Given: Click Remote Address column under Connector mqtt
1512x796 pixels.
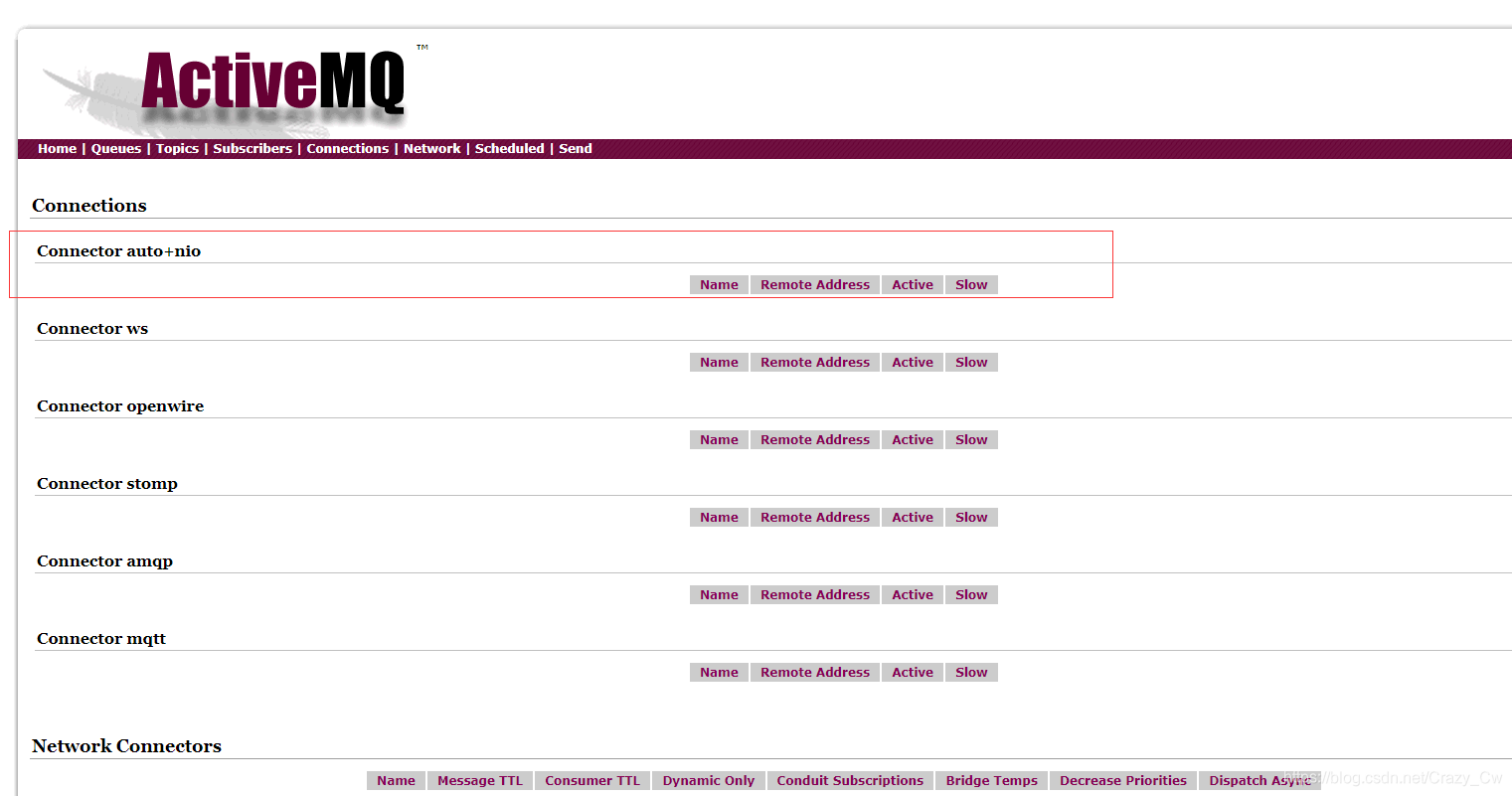Looking at the screenshot, I should coord(815,672).
